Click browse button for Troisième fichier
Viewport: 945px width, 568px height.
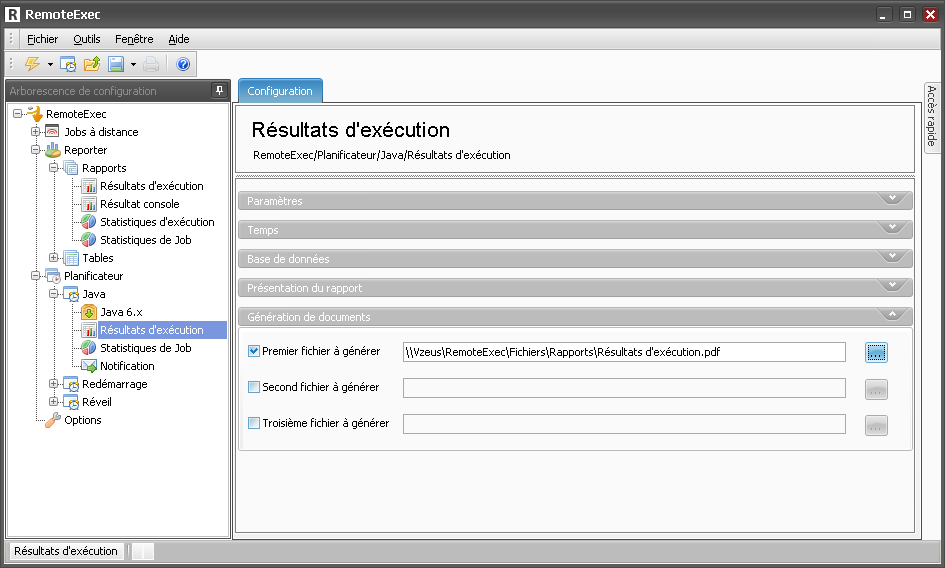(876, 426)
